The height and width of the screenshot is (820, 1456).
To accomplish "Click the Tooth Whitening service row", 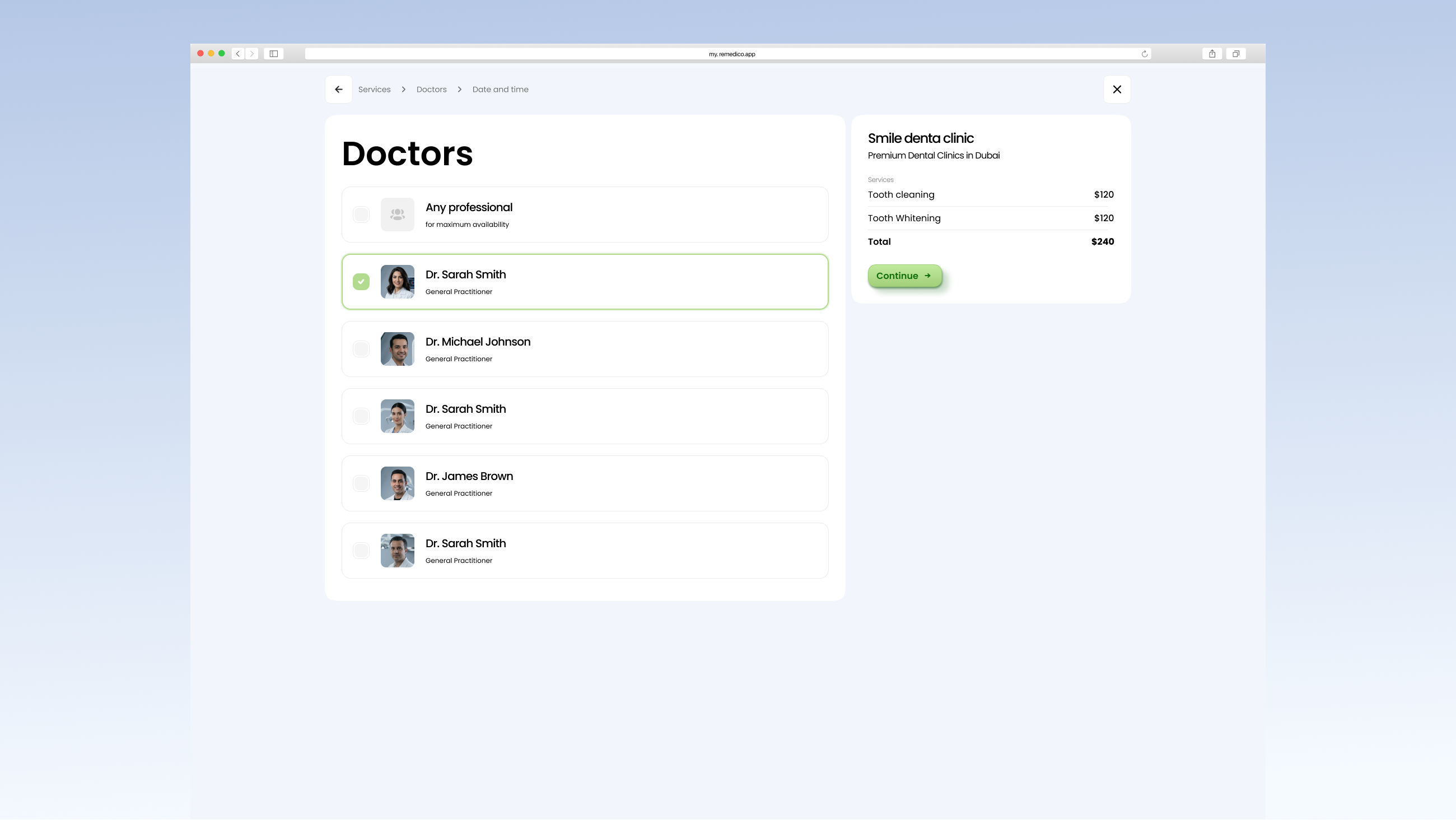I will click(x=991, y=218).
